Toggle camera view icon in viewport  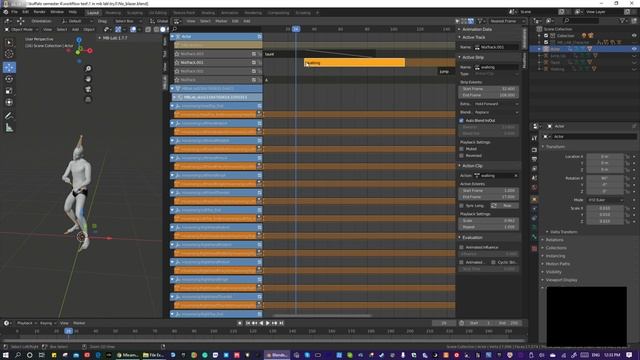88,89
